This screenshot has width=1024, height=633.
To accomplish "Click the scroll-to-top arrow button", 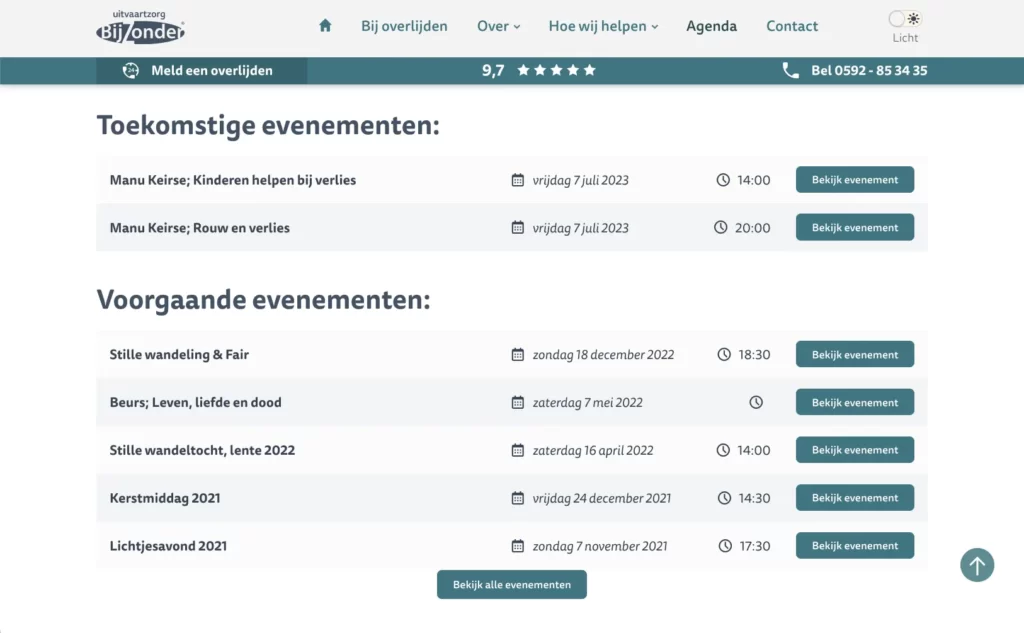I will pos(977,565).
